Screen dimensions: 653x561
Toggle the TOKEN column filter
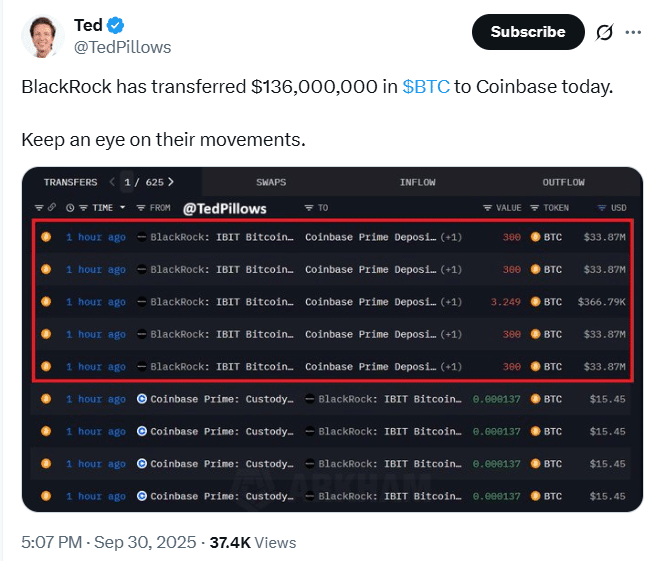(x=535, y=208)
